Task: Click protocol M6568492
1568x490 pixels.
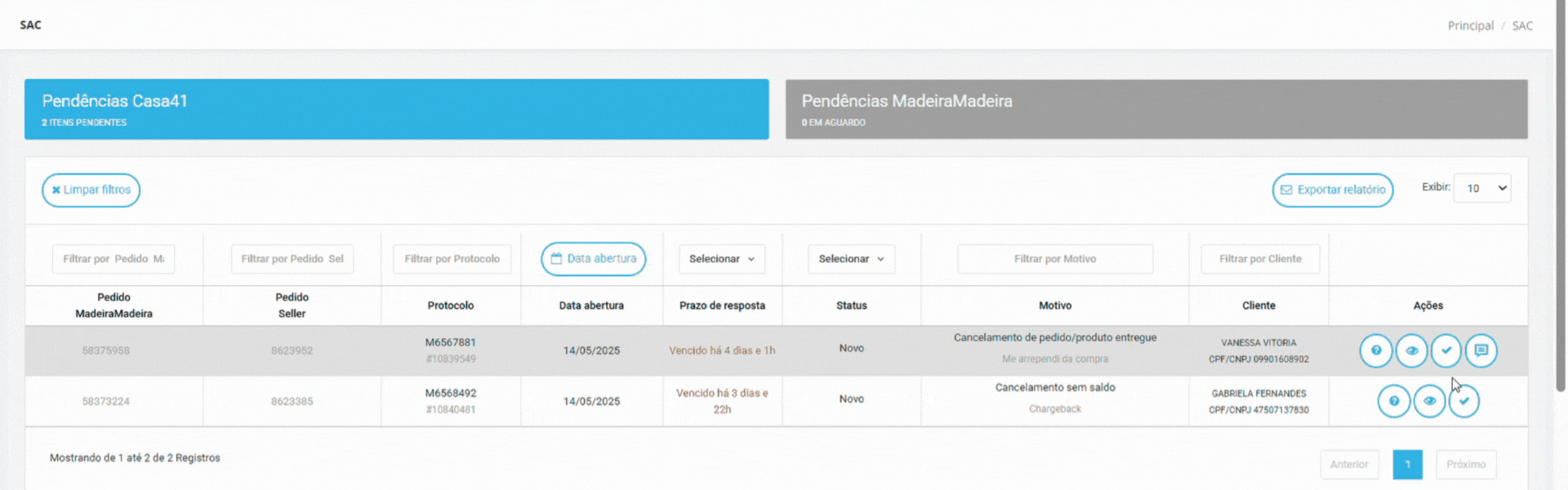Action: (x=451, y=394)
